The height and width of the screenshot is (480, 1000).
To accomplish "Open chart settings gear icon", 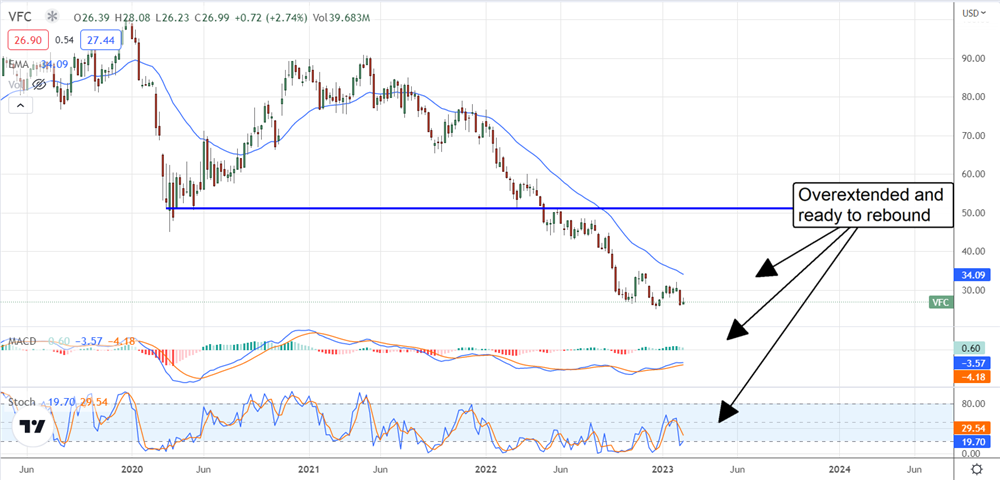I will 976,469.
